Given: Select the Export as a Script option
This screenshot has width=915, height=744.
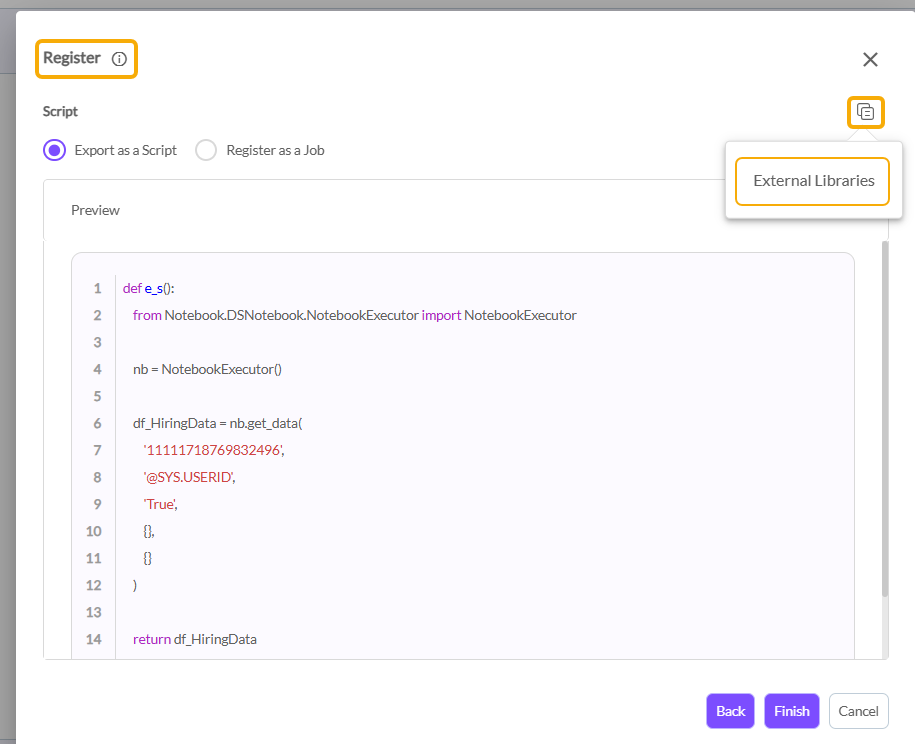Looking at the screenshot, I should pyautogui.click(x=55, y=150).
